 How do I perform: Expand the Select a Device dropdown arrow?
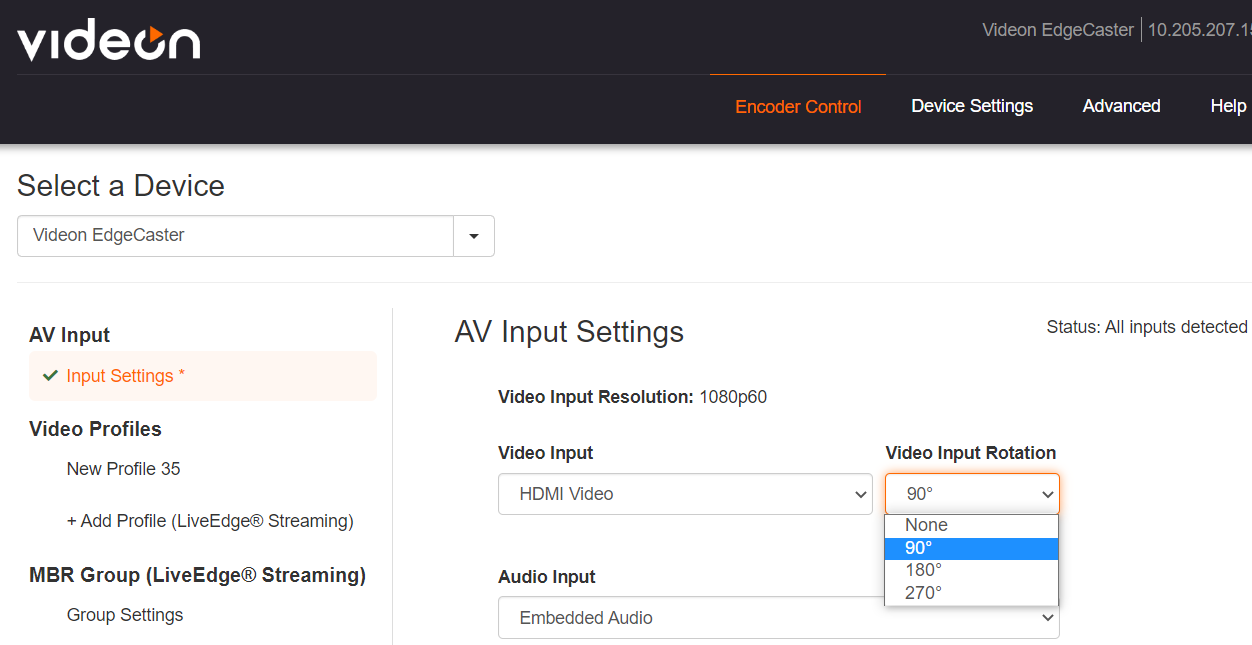(474, 236)
